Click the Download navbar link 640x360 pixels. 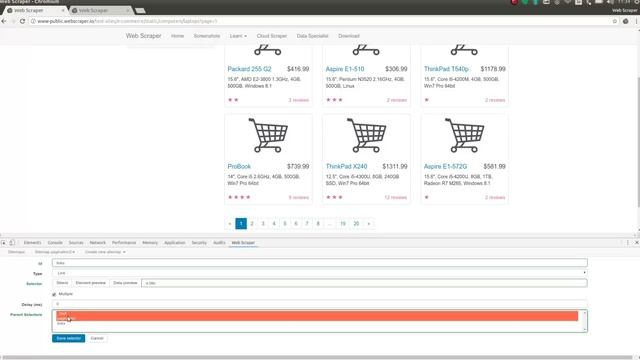click(349, 36)
